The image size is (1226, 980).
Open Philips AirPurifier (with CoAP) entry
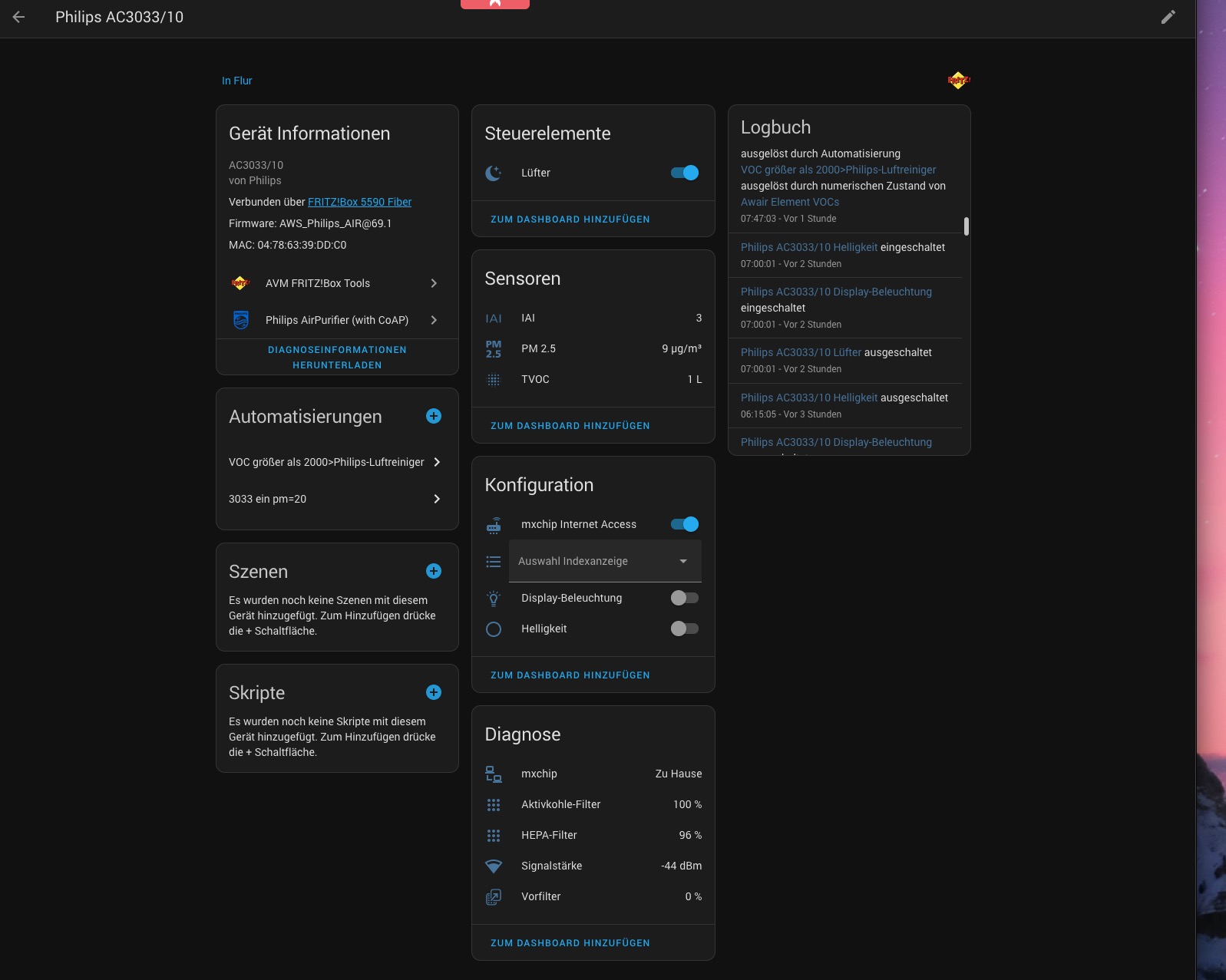point(337,320)
